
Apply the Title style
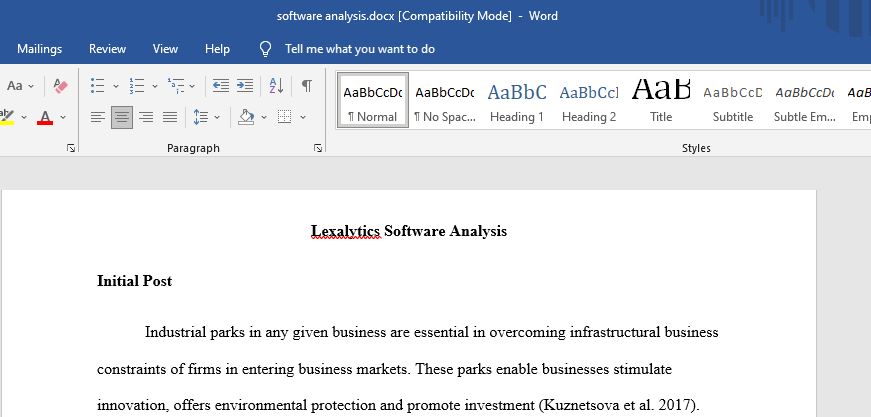click(661, 101)
